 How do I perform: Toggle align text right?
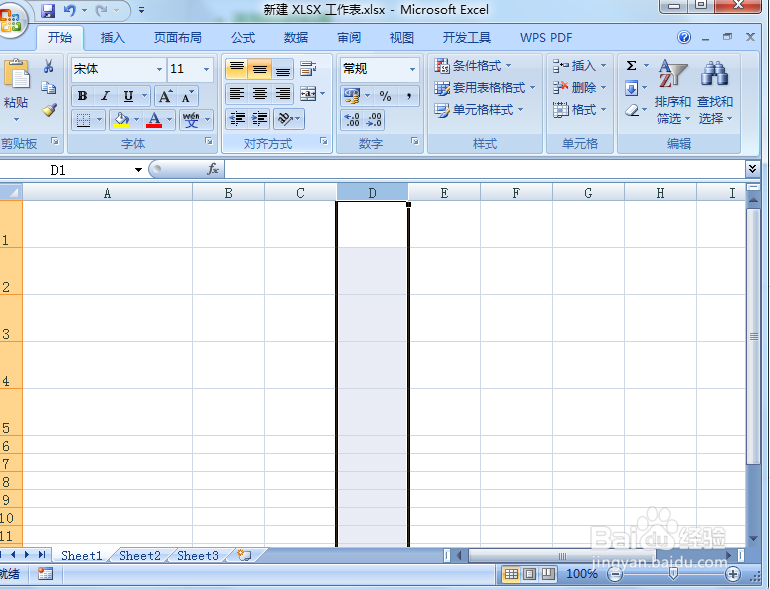(282, 94)
